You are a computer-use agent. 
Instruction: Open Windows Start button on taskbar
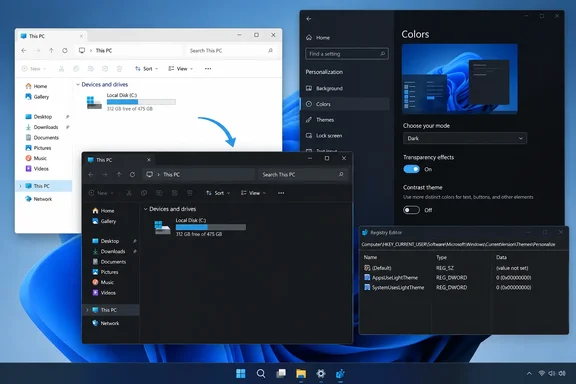point(241,374)
